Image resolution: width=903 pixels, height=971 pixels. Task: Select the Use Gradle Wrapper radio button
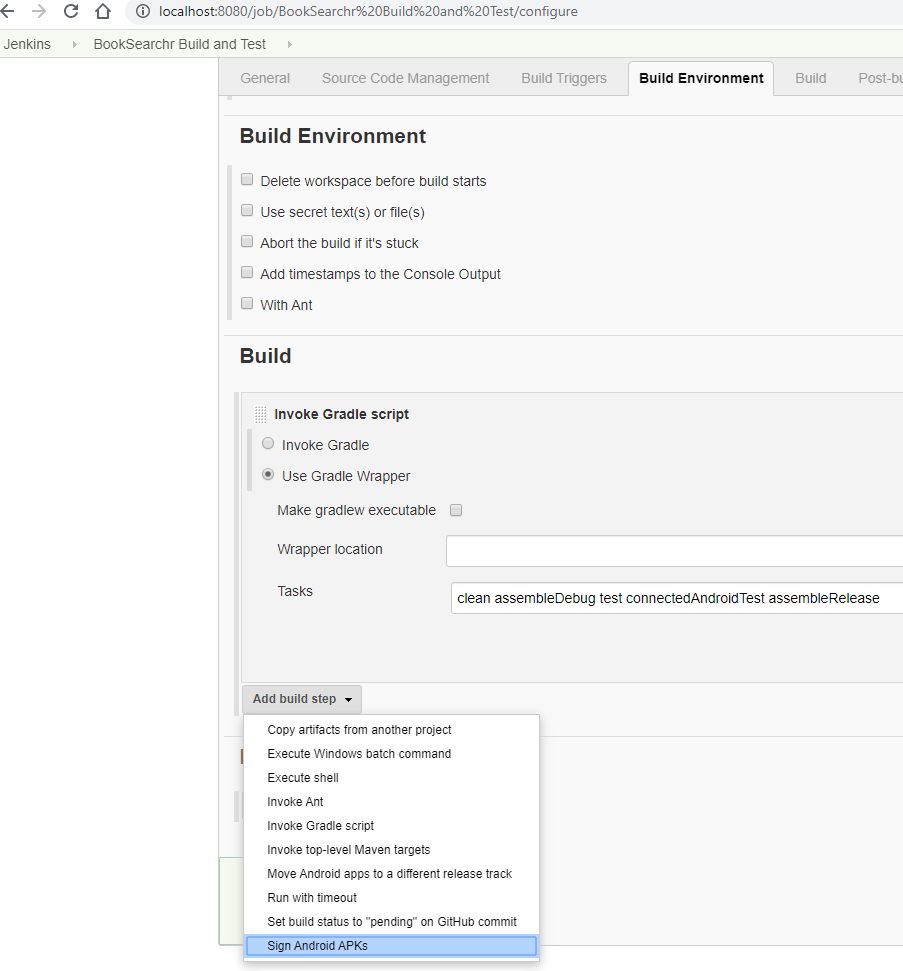[x=268, y=475]
